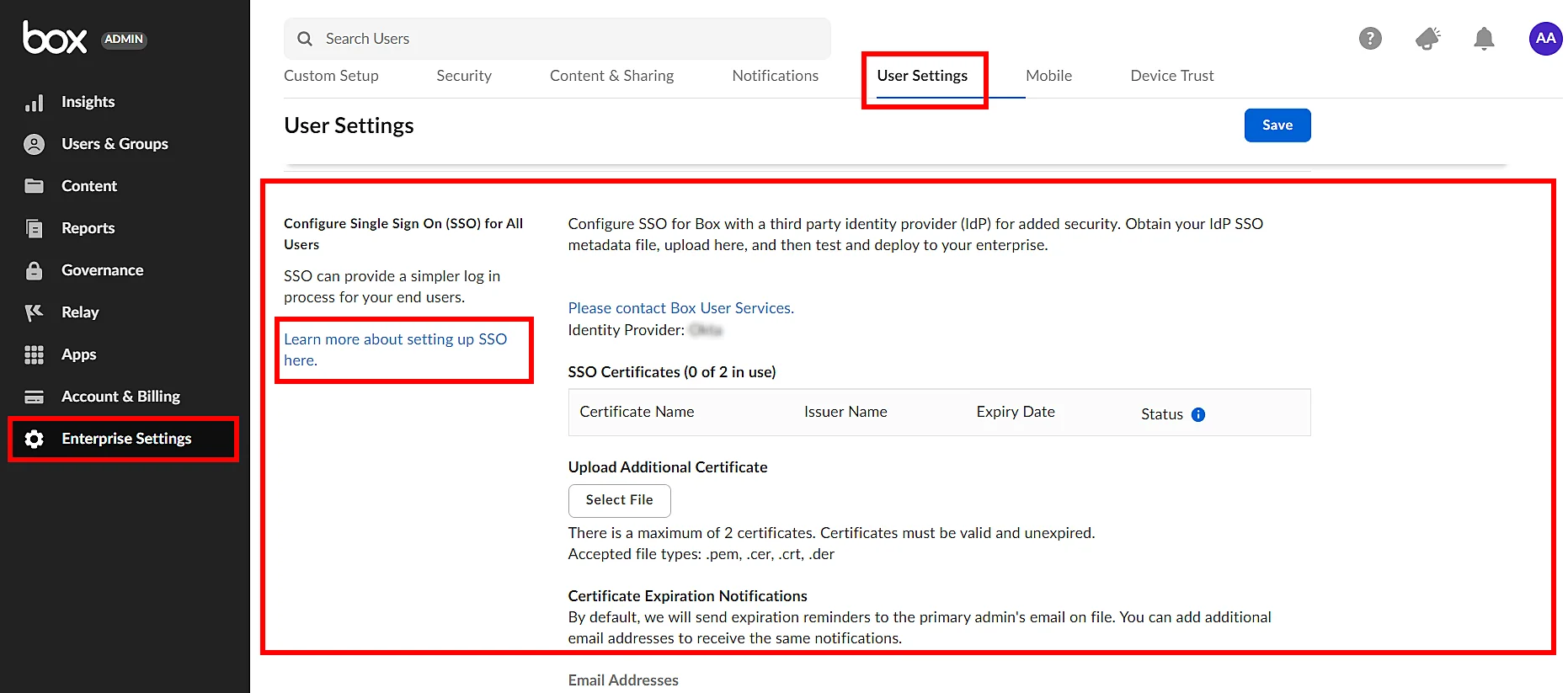Open the AA account avatar

point(1545,38)
